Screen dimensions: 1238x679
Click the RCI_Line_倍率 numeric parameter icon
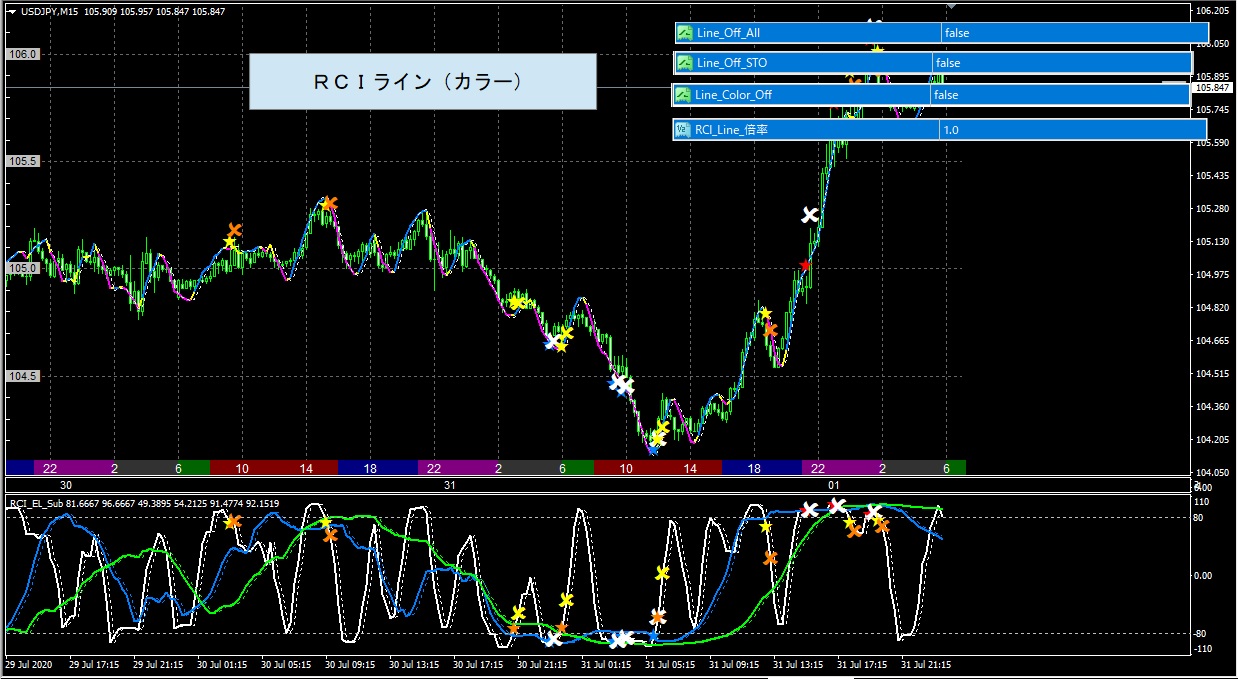(685, 130)
